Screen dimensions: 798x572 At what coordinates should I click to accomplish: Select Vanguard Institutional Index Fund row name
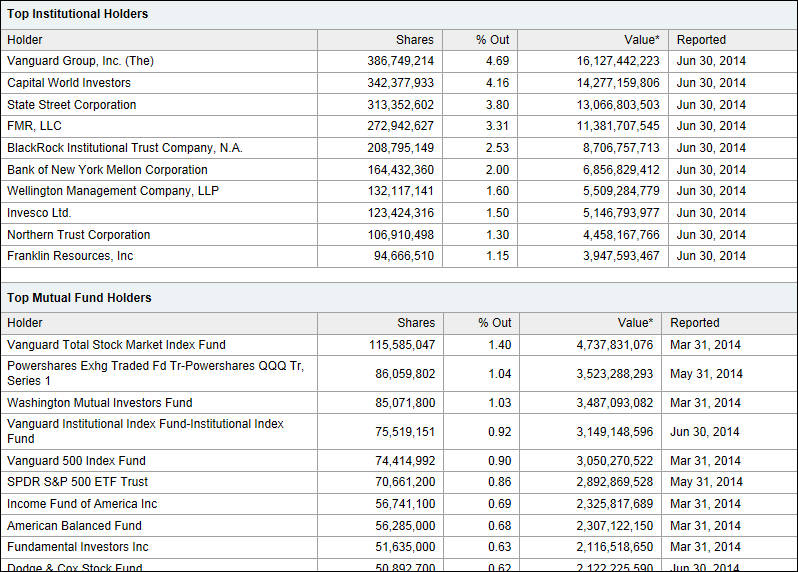coord(145,432)
